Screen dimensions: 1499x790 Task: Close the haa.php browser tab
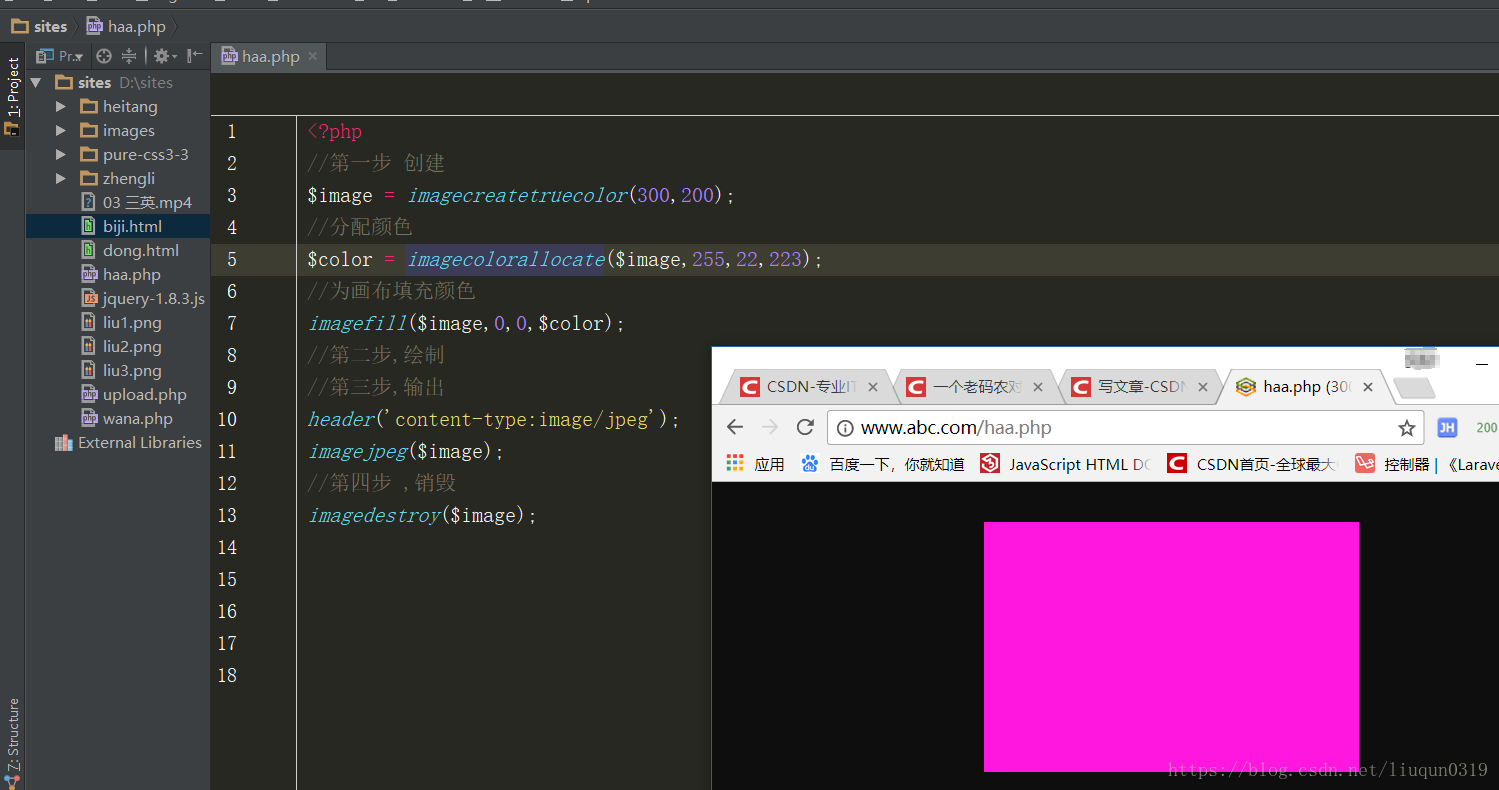point(1368,387)
